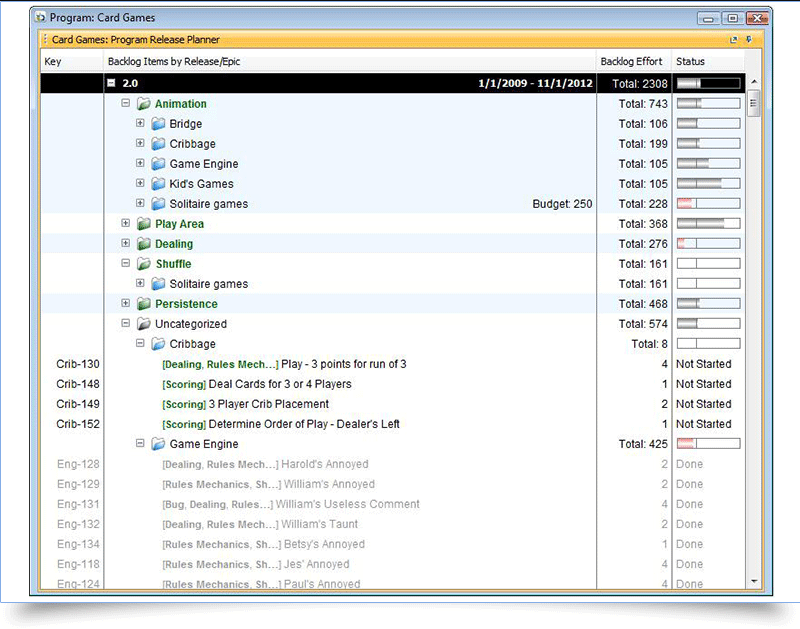Click the blue Kid's Games folder icon
Screen dimensions: 800x629
point(158,184)
